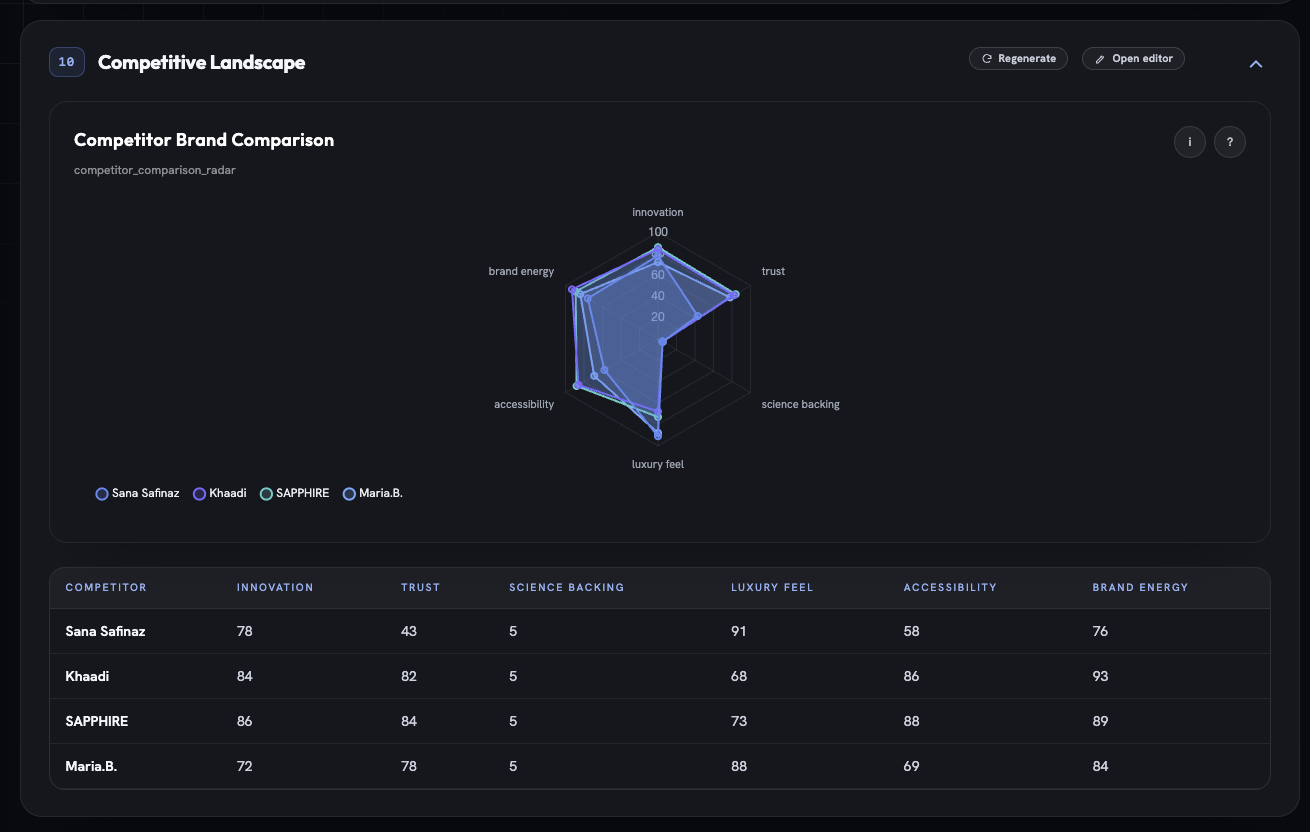This screenshot has width=1310, height=832.
Task: Click the Trust column header
Action: pyautogui.click(x=420, y=588)
